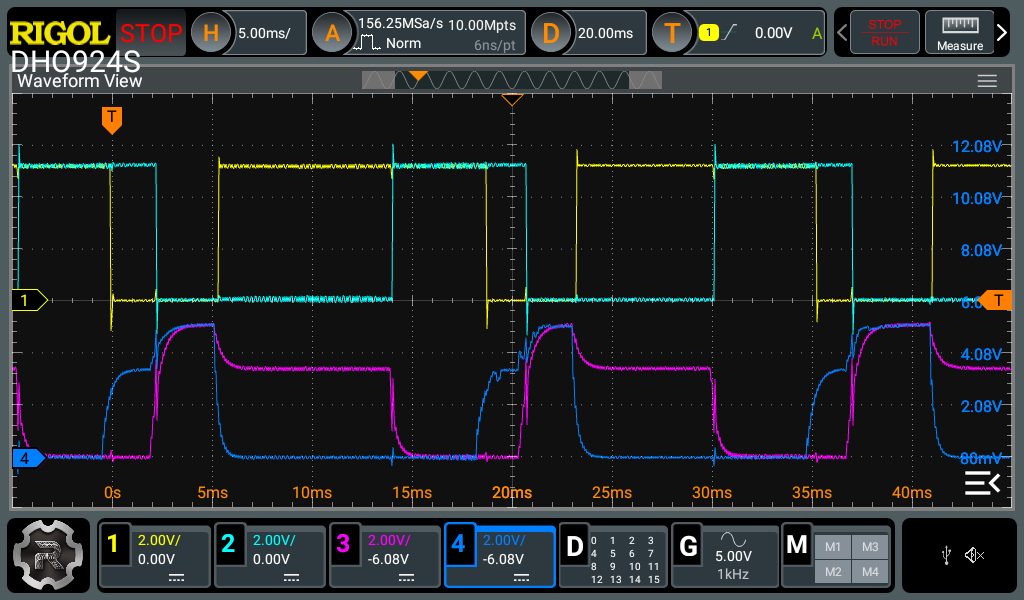Screen dimensions: 1024x600
Task: Click the orange A acquisition icon
Action: [x=332, y=33]
